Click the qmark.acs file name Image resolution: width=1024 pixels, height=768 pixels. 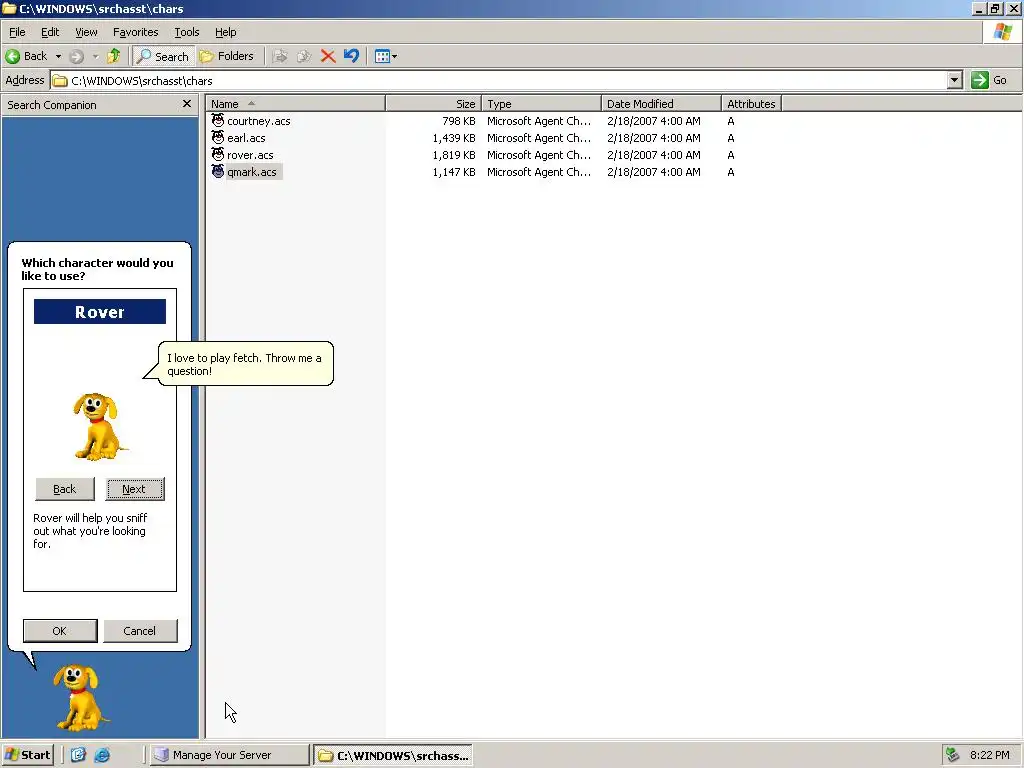[252, 172]
